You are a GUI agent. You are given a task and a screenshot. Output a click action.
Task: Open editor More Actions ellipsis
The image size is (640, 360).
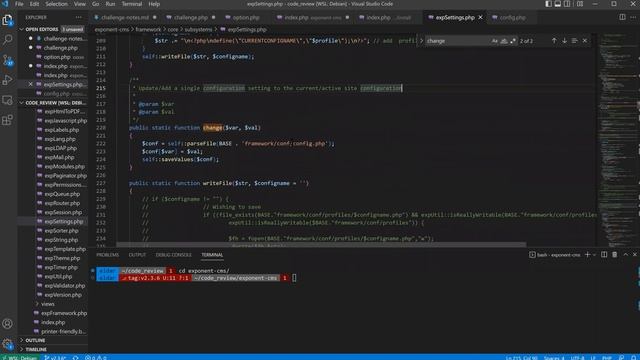(633, 18)
